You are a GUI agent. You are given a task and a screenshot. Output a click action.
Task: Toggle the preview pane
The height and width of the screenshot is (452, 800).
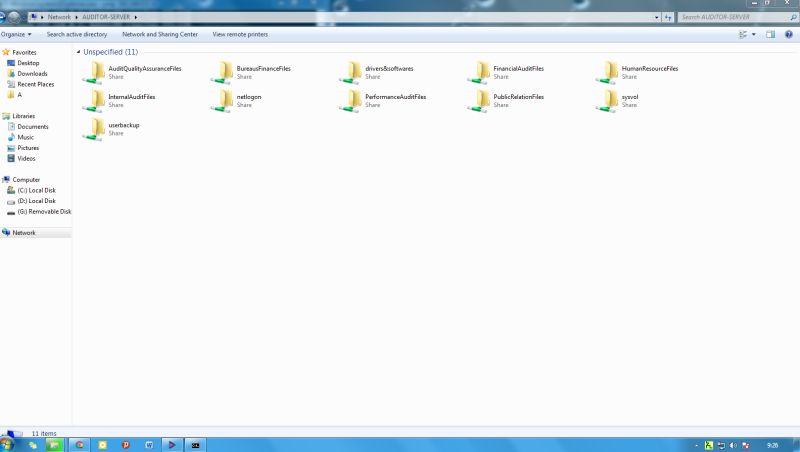click(x=770, y=35)
